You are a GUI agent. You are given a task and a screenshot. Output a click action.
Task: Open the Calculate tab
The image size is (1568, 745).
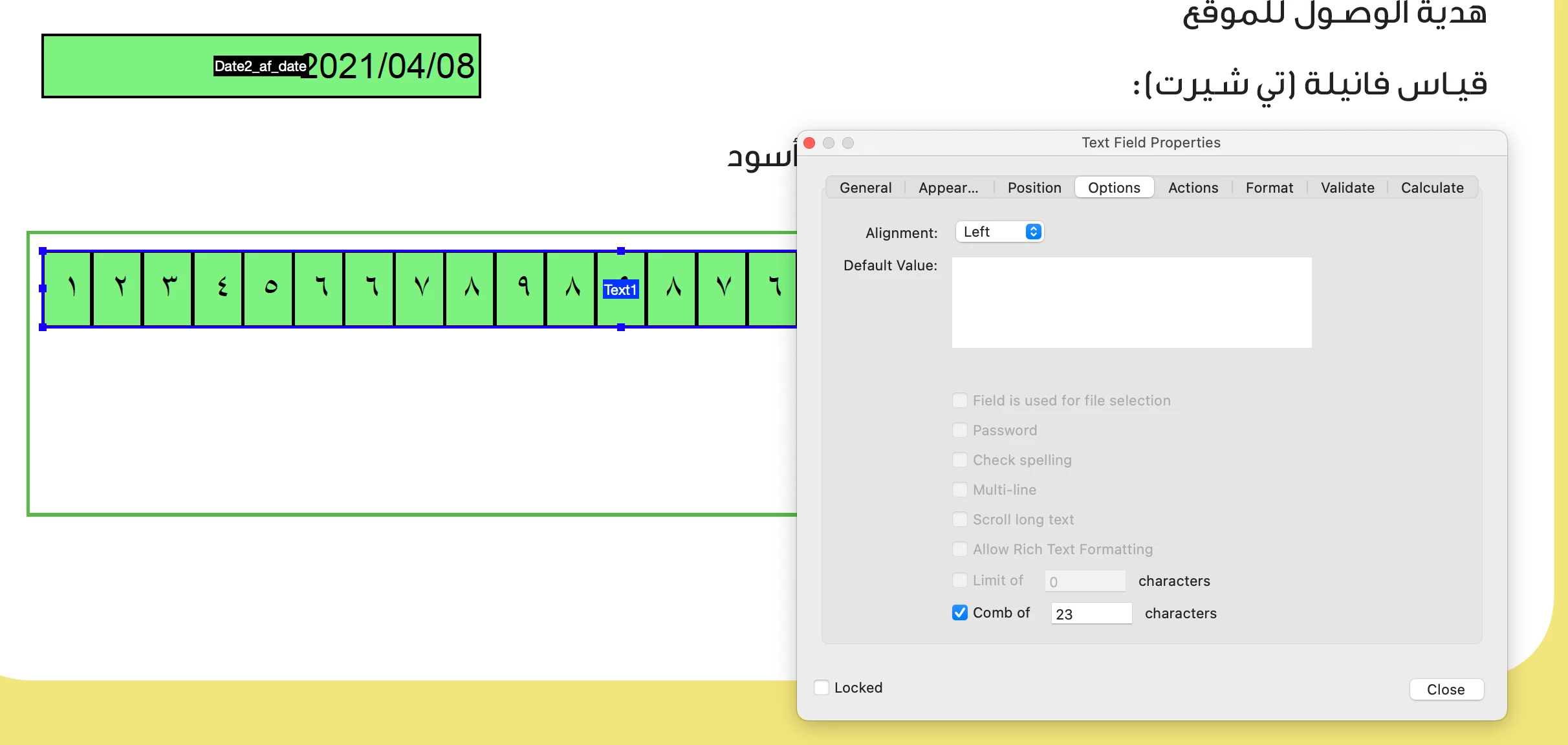click(x=1432, y=188)
